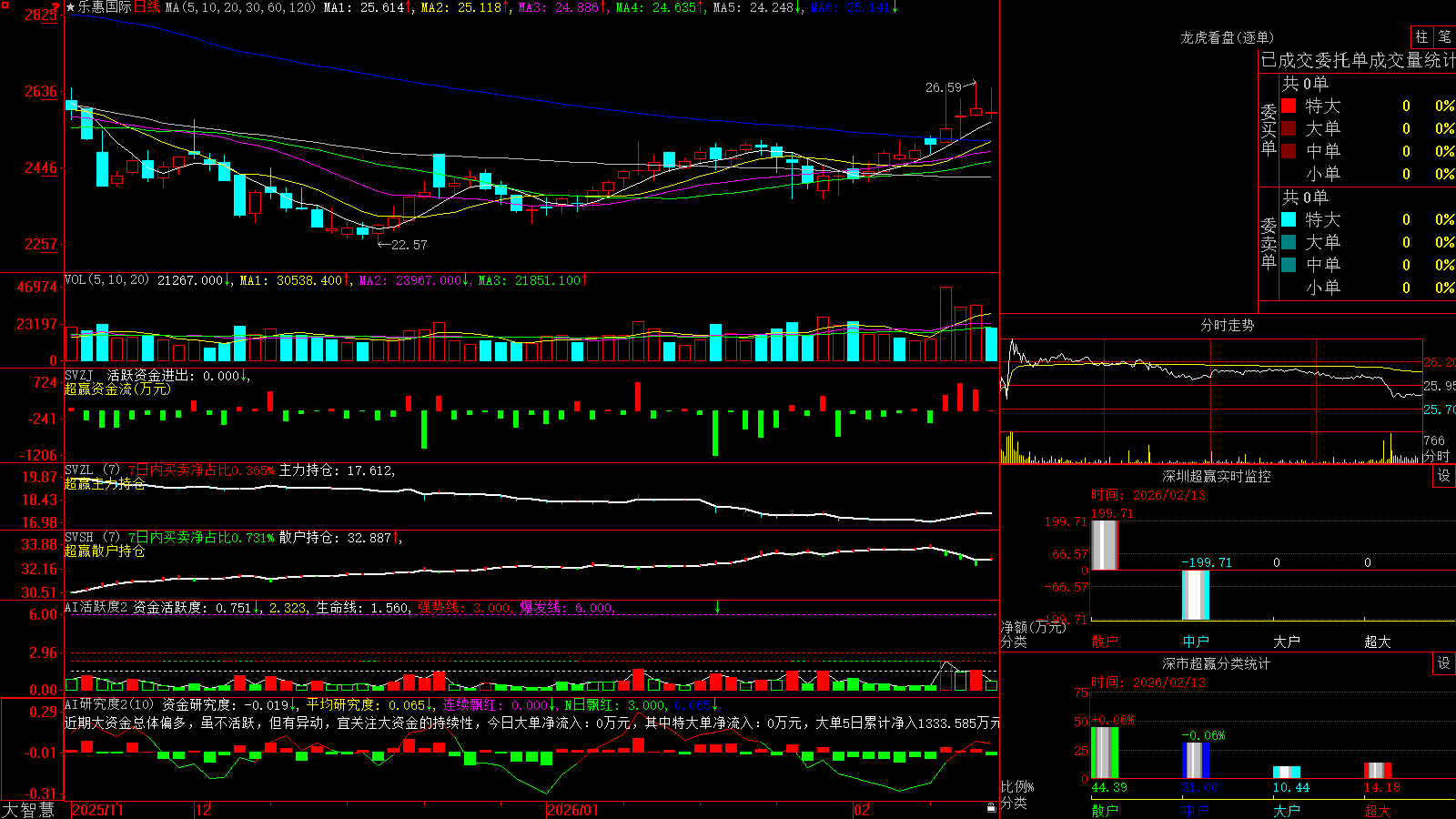Switch Dragon-Tiger panel to 笔 tick view
Screen dimensions: 1456x819
1444,36
